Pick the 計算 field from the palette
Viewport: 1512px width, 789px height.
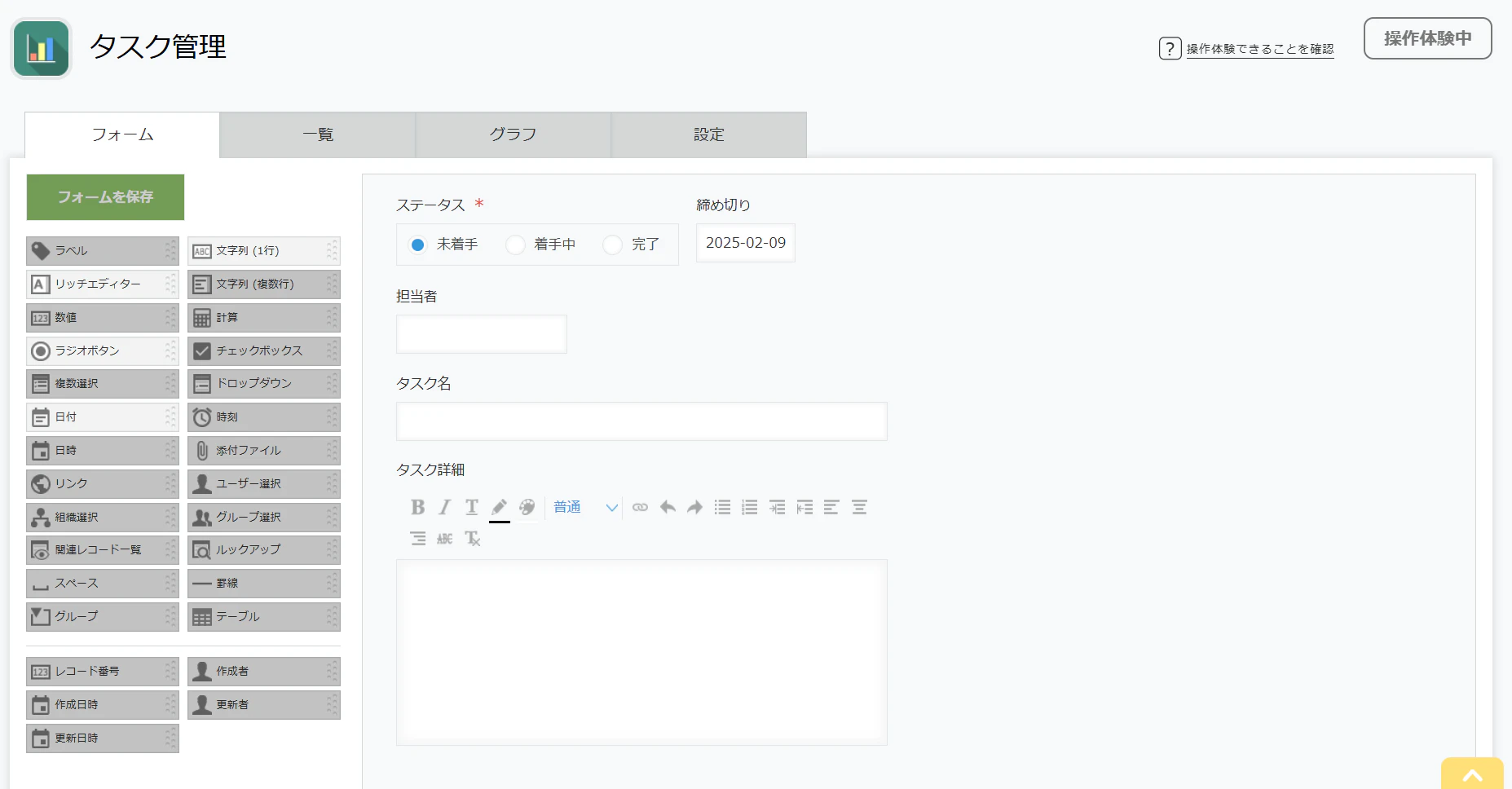(264, 318)
